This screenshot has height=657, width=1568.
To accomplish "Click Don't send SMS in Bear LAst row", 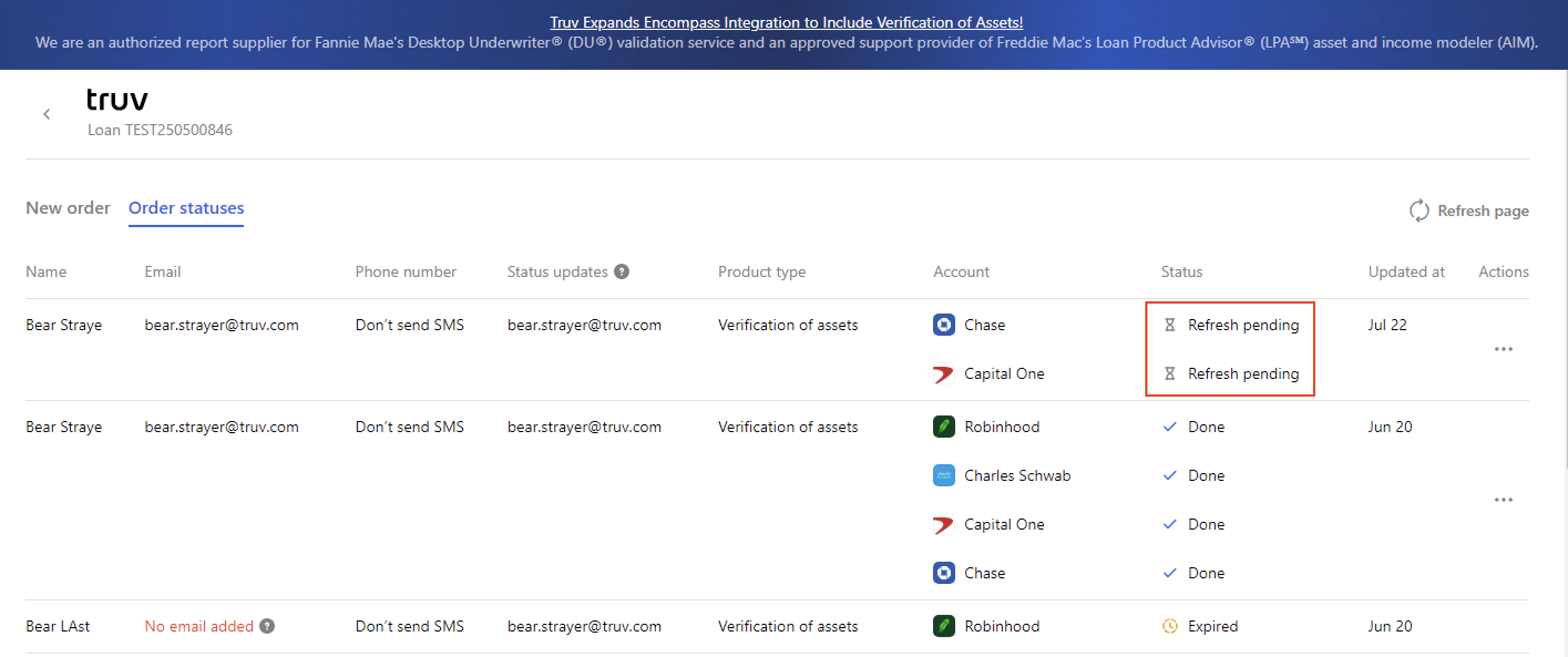I will pyautogui.click(x=409, y=626).
